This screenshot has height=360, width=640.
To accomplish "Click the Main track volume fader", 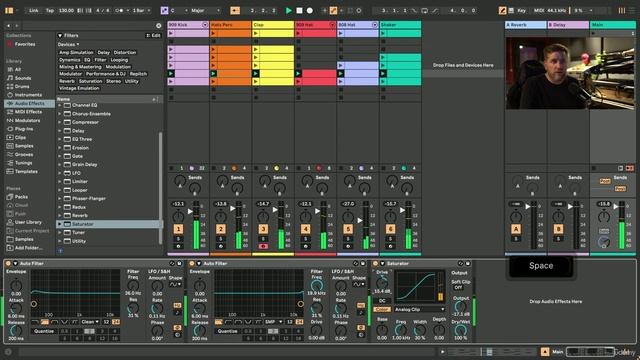I will point(616,207).
